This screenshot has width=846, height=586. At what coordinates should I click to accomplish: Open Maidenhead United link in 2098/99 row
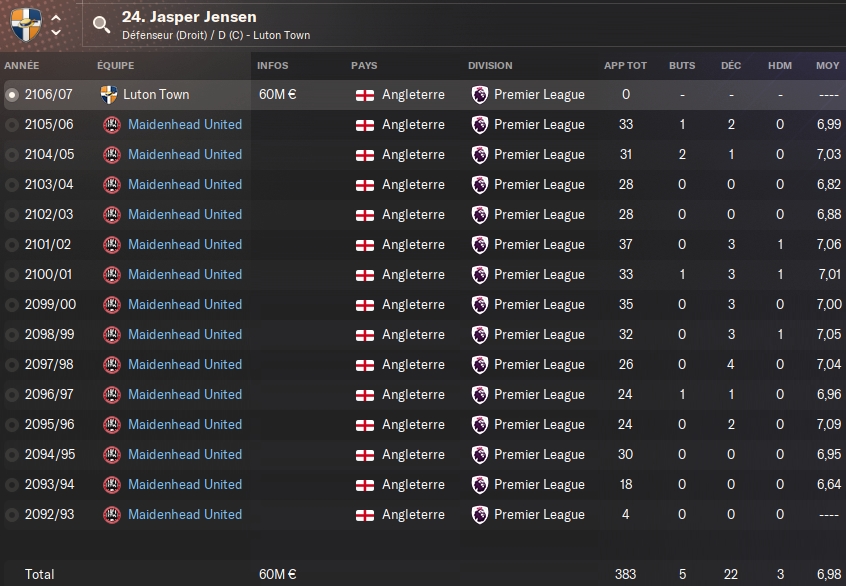coord(185,335)
